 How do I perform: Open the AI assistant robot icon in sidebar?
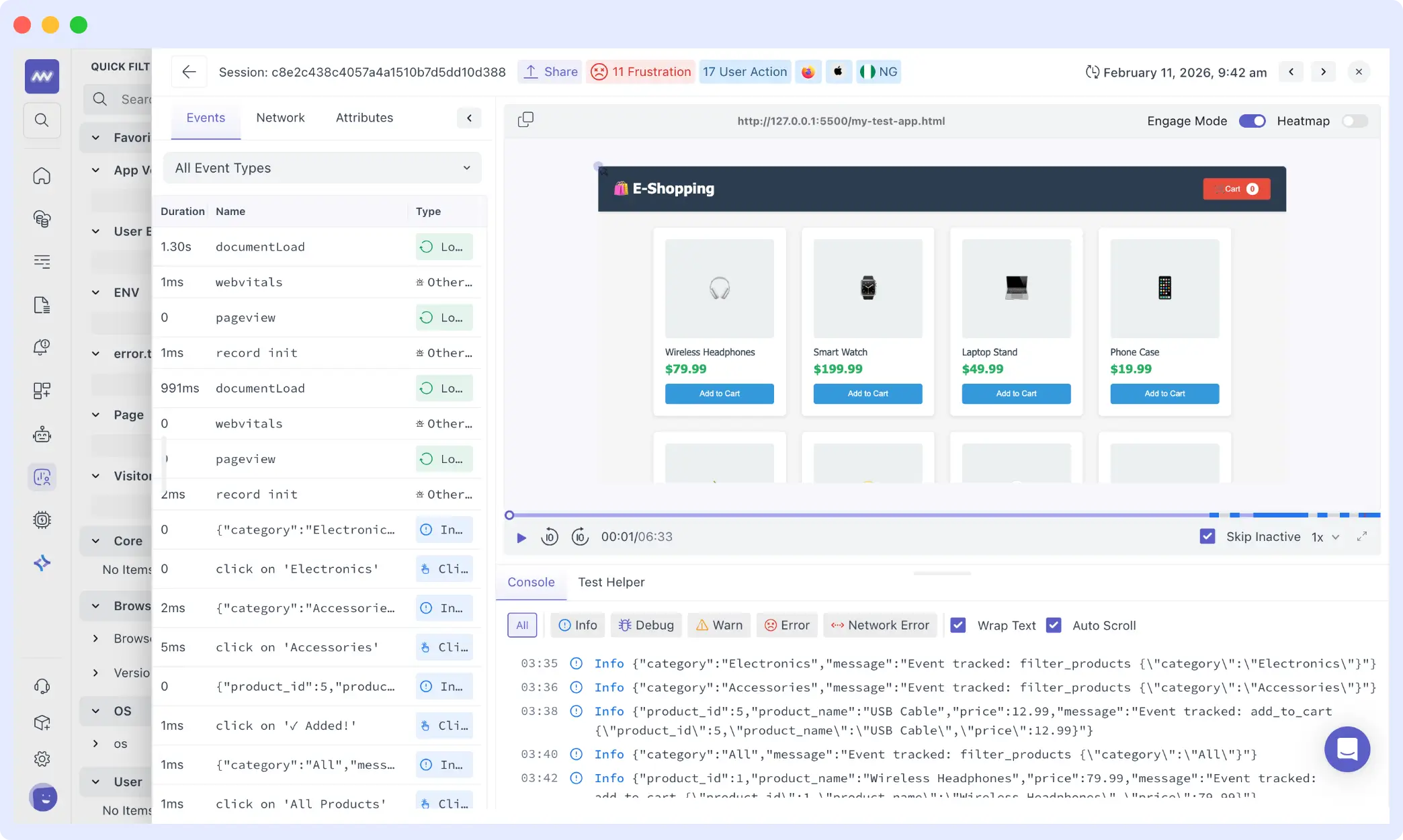point(42,434)
